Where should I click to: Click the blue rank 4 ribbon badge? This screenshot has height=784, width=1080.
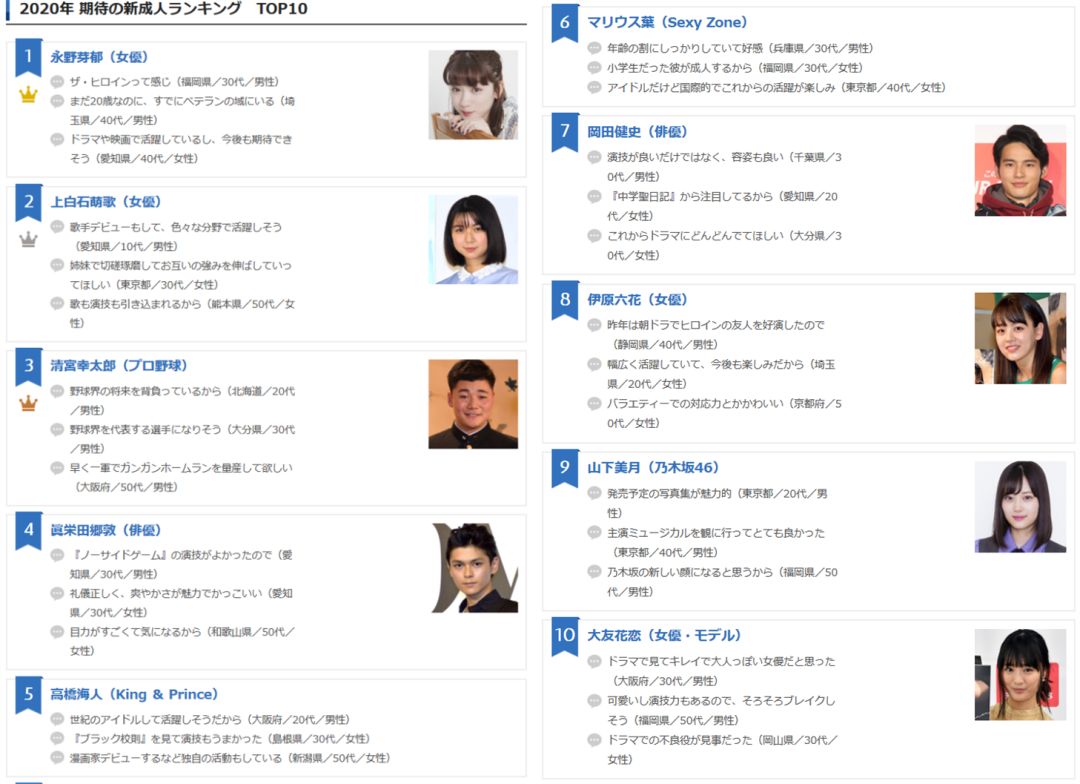(28, 533)
